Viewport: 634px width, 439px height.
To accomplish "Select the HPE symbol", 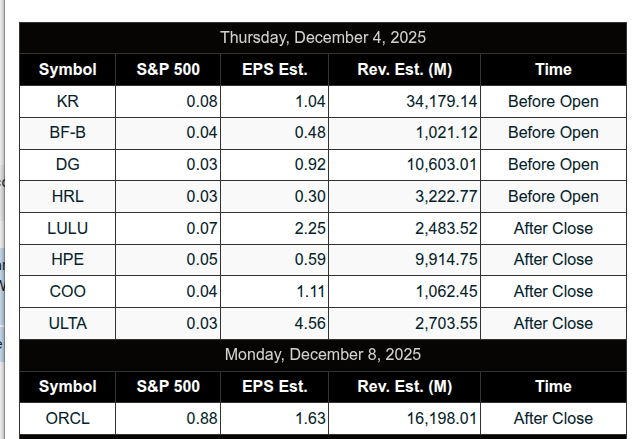I will point(68,260).
